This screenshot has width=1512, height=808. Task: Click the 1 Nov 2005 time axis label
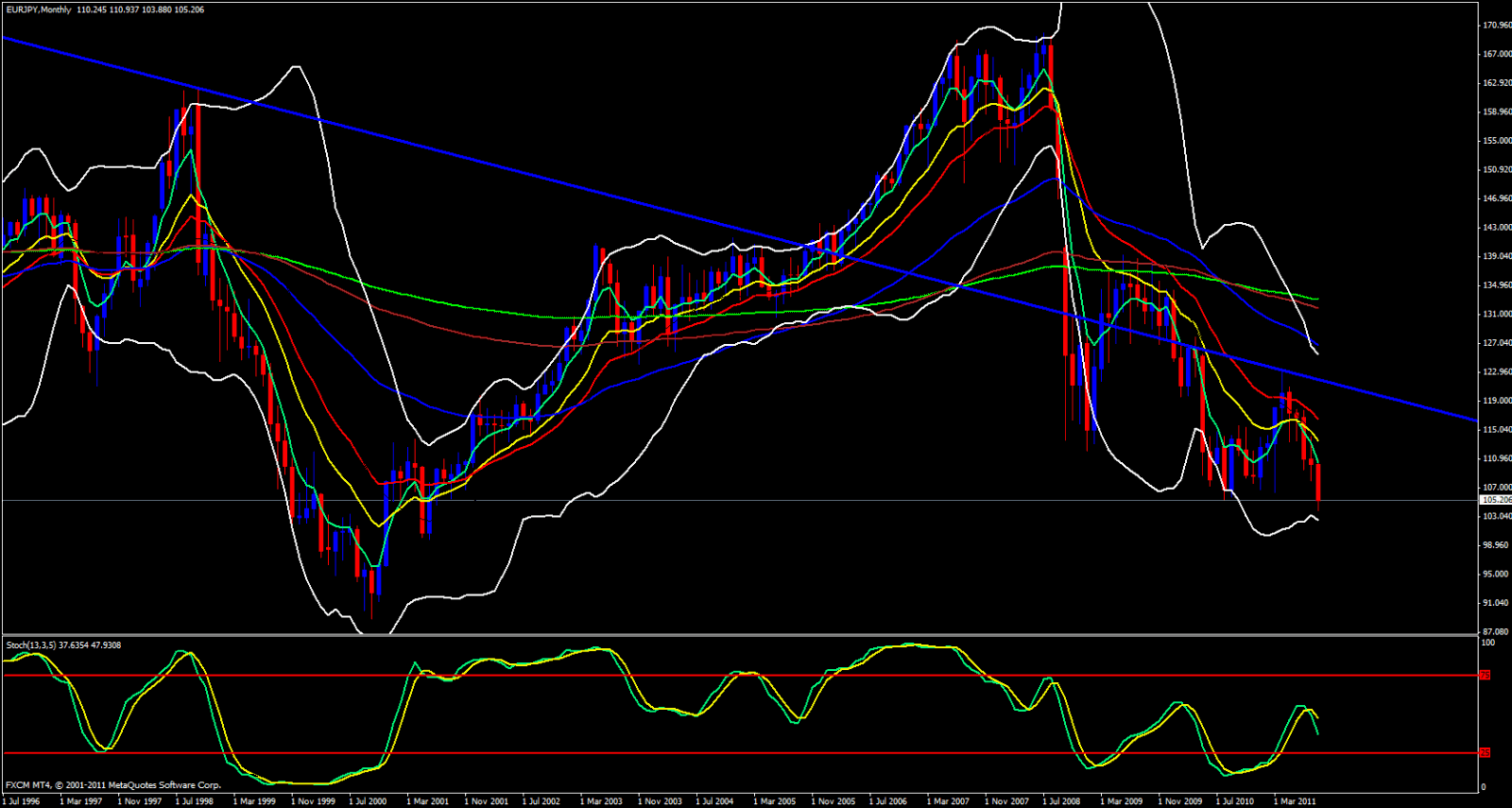tap(833, 801)
